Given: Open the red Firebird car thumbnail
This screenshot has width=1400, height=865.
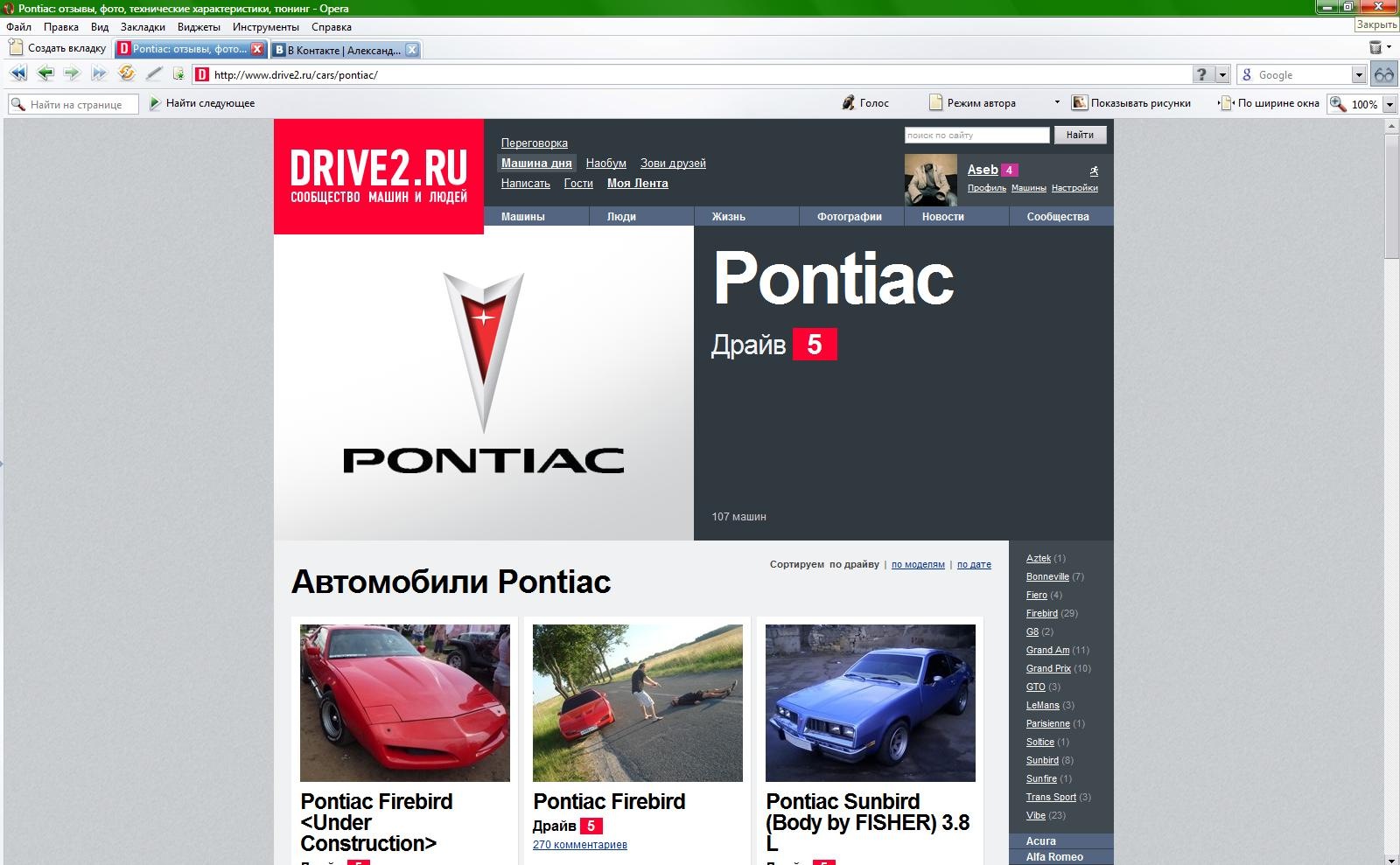Looking at the screenshot, I should (x=405, y=702).
